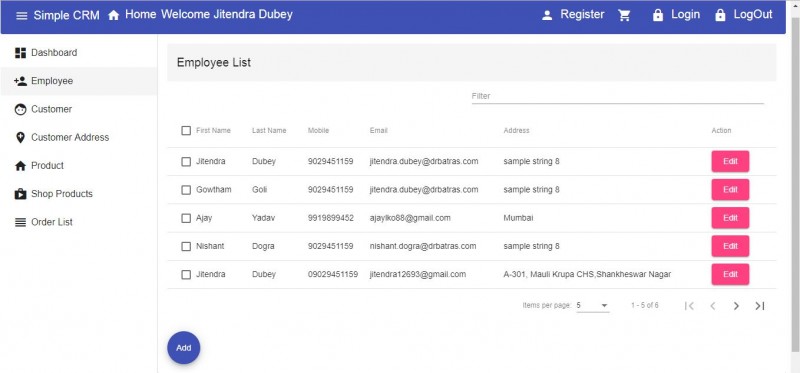800x373 pixels.
Task: Click the Simple CRM title
Action: (66, 15)
